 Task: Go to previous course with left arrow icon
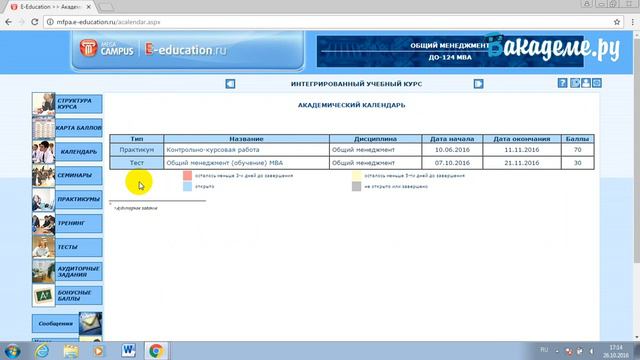pos(230,84)
